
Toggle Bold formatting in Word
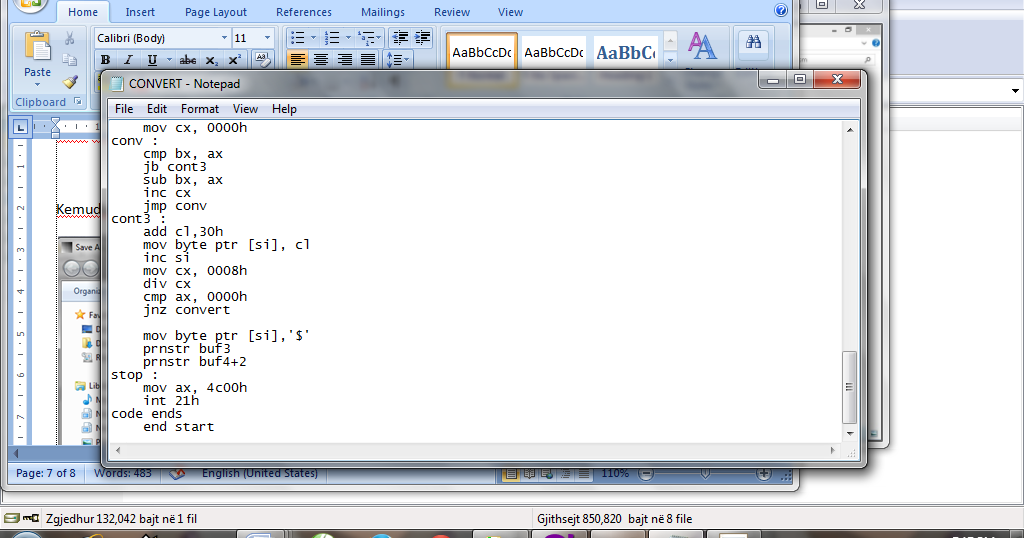pos(105,60)
